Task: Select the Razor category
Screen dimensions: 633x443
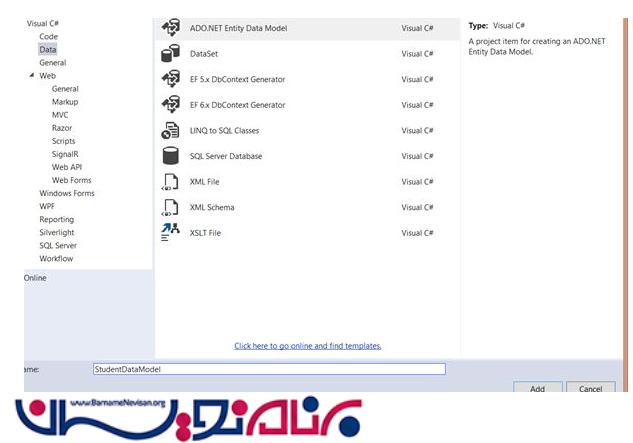Action: (x=62, y=128)
